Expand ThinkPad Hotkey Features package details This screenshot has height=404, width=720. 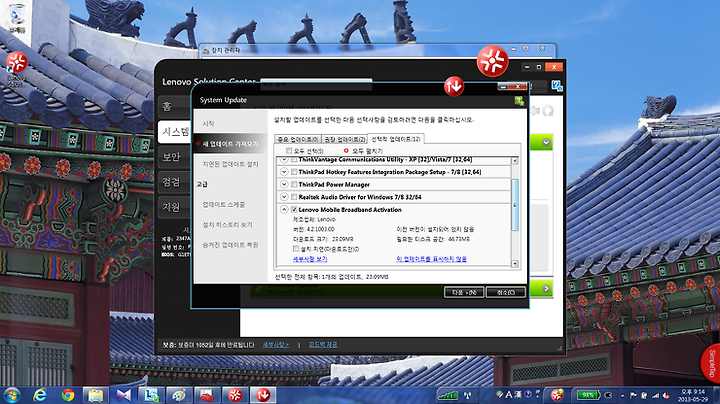284,172
